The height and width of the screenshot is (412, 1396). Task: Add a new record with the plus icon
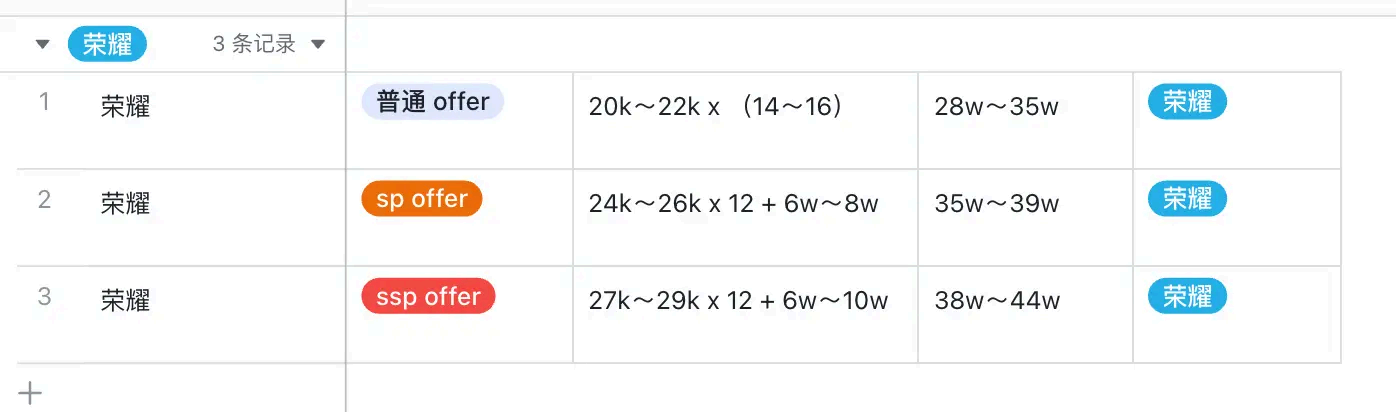pos(30,393)
